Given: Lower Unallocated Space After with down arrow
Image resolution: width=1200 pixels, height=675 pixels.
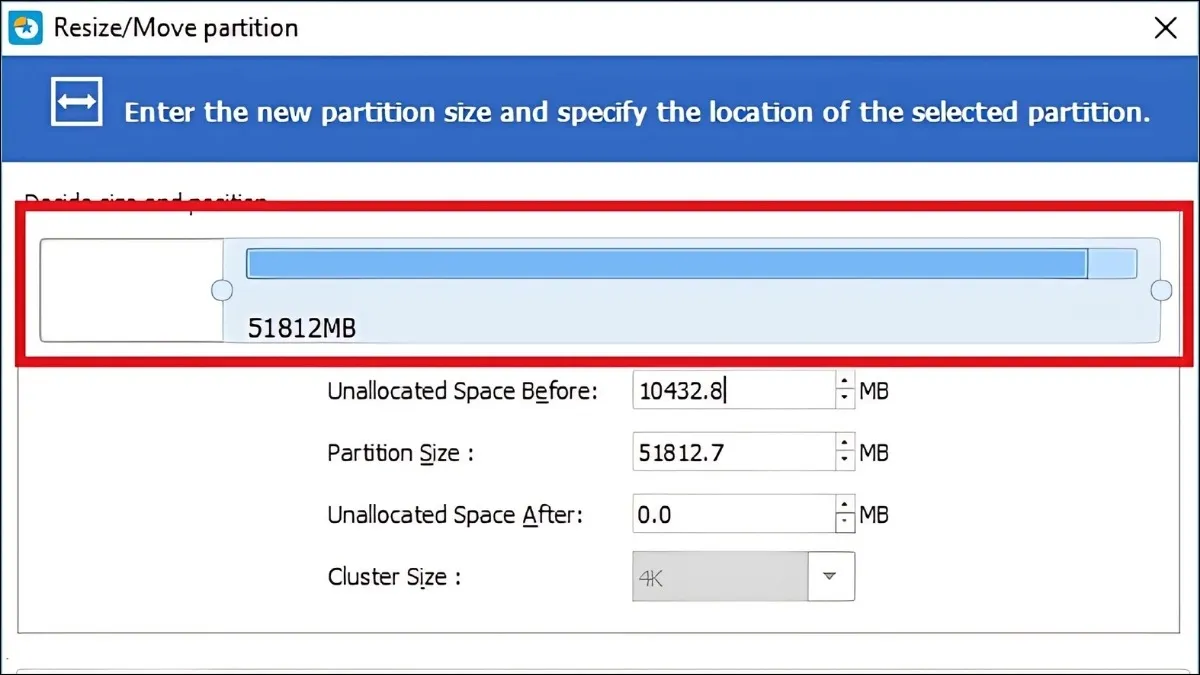Looking at the screenshot, I should [845, 523].
